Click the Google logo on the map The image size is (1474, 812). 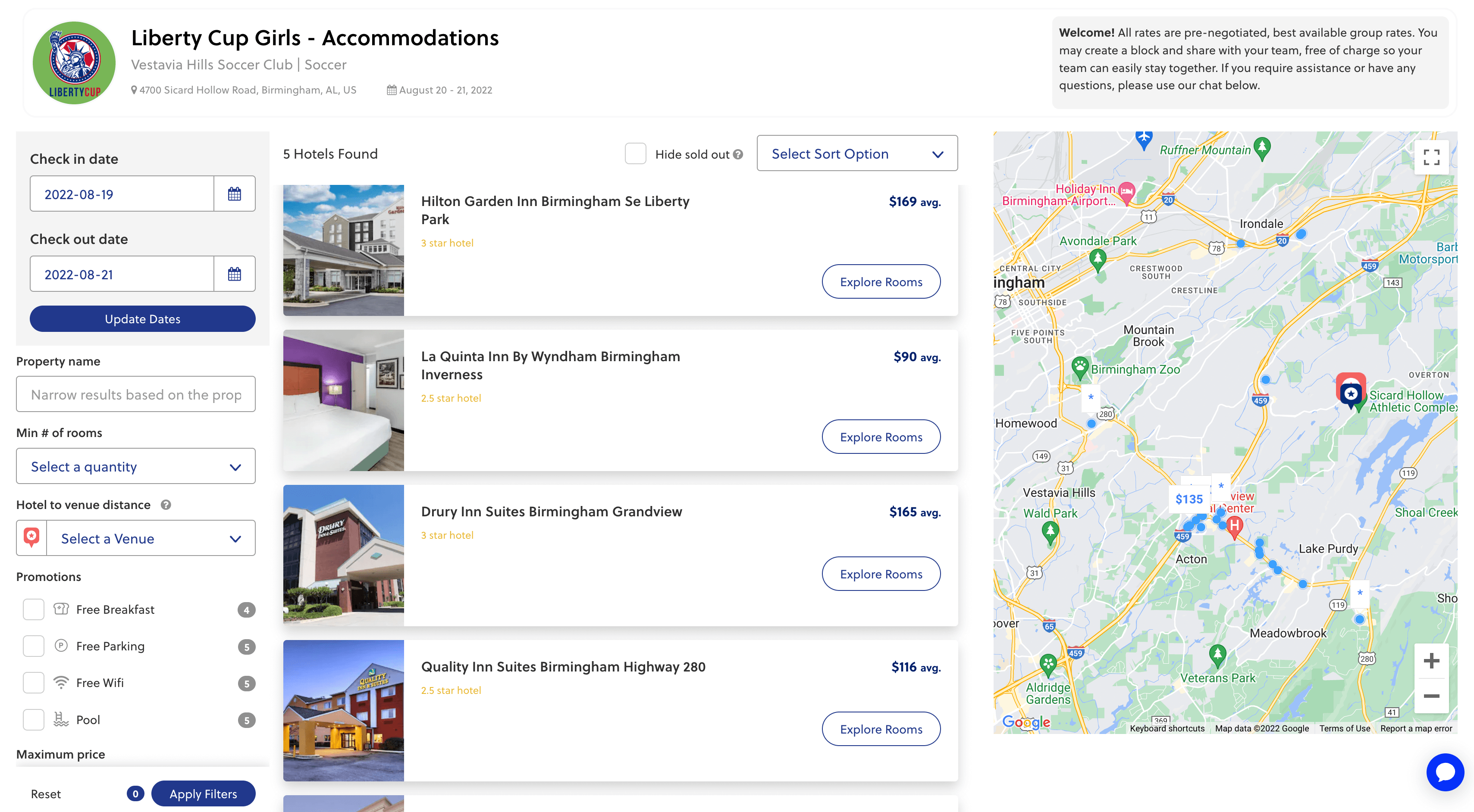tap(1026, 722)
